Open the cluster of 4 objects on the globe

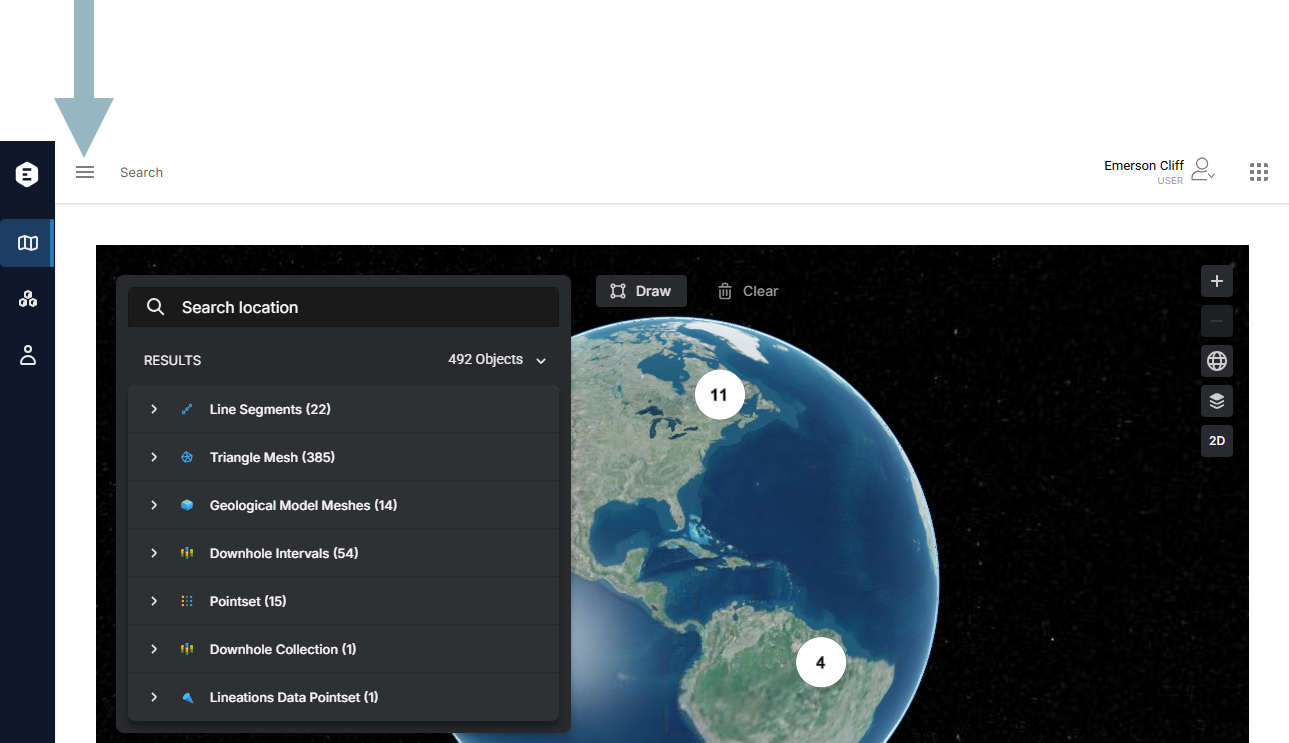[x=821, y=662]
